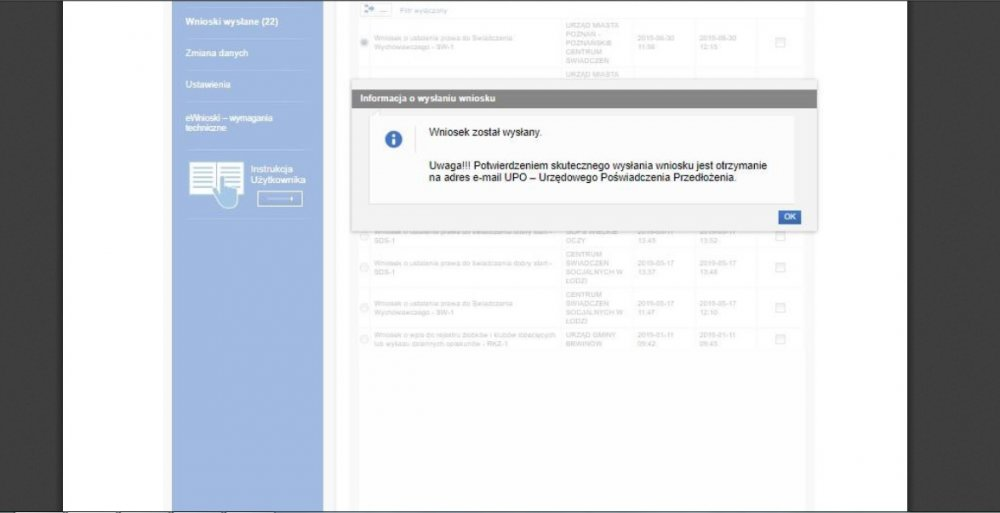Click the blue info icon in dialog

(394, 139)
